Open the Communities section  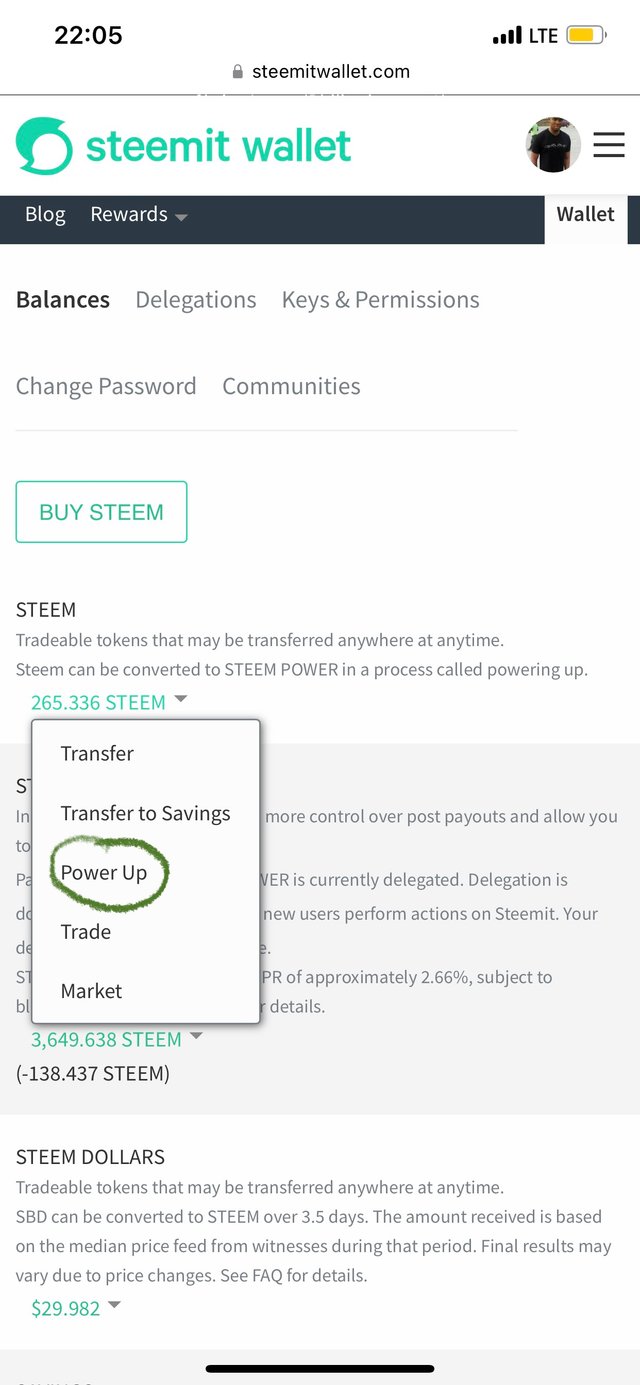(x=291, y=387)
